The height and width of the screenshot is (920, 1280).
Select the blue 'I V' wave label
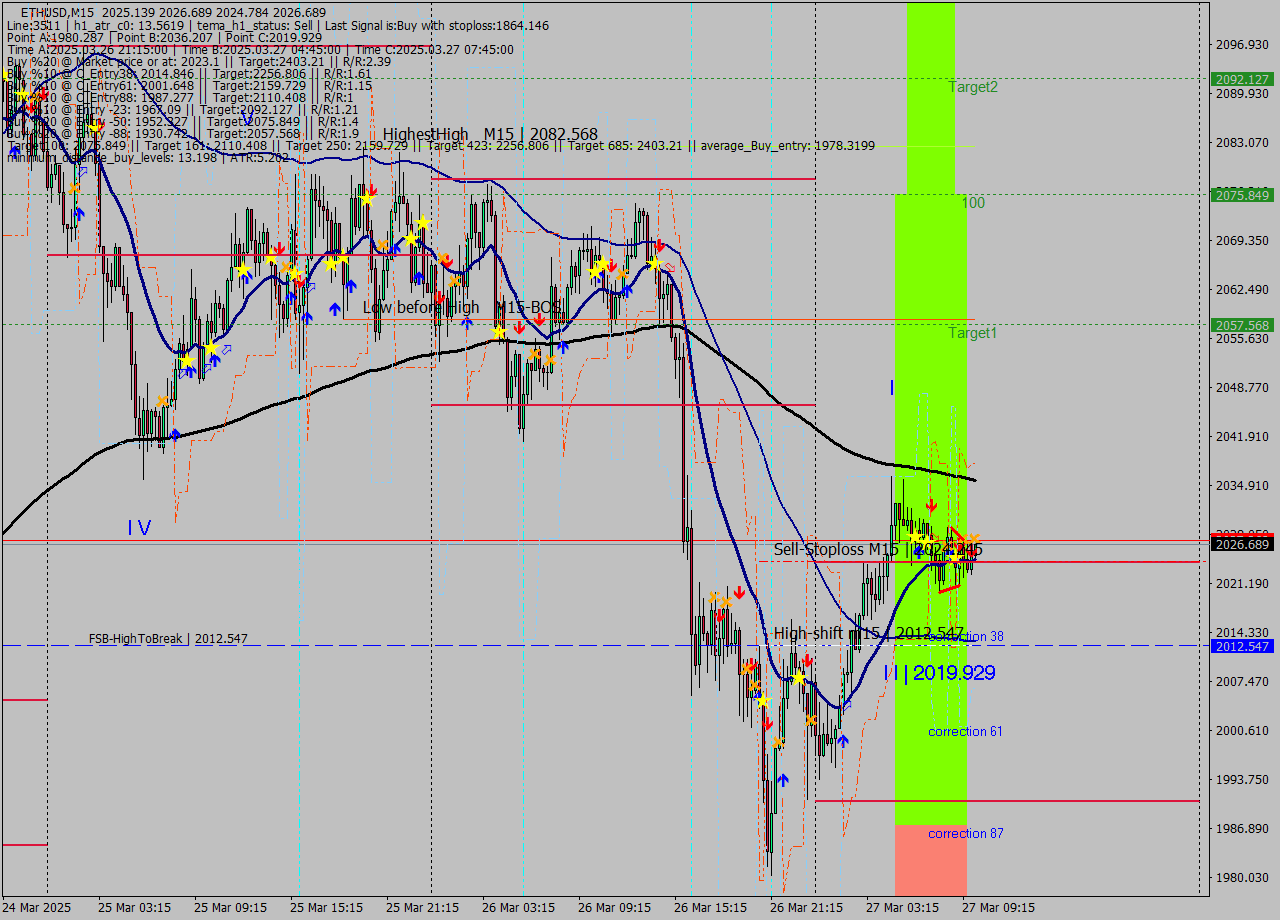point(139,527)
